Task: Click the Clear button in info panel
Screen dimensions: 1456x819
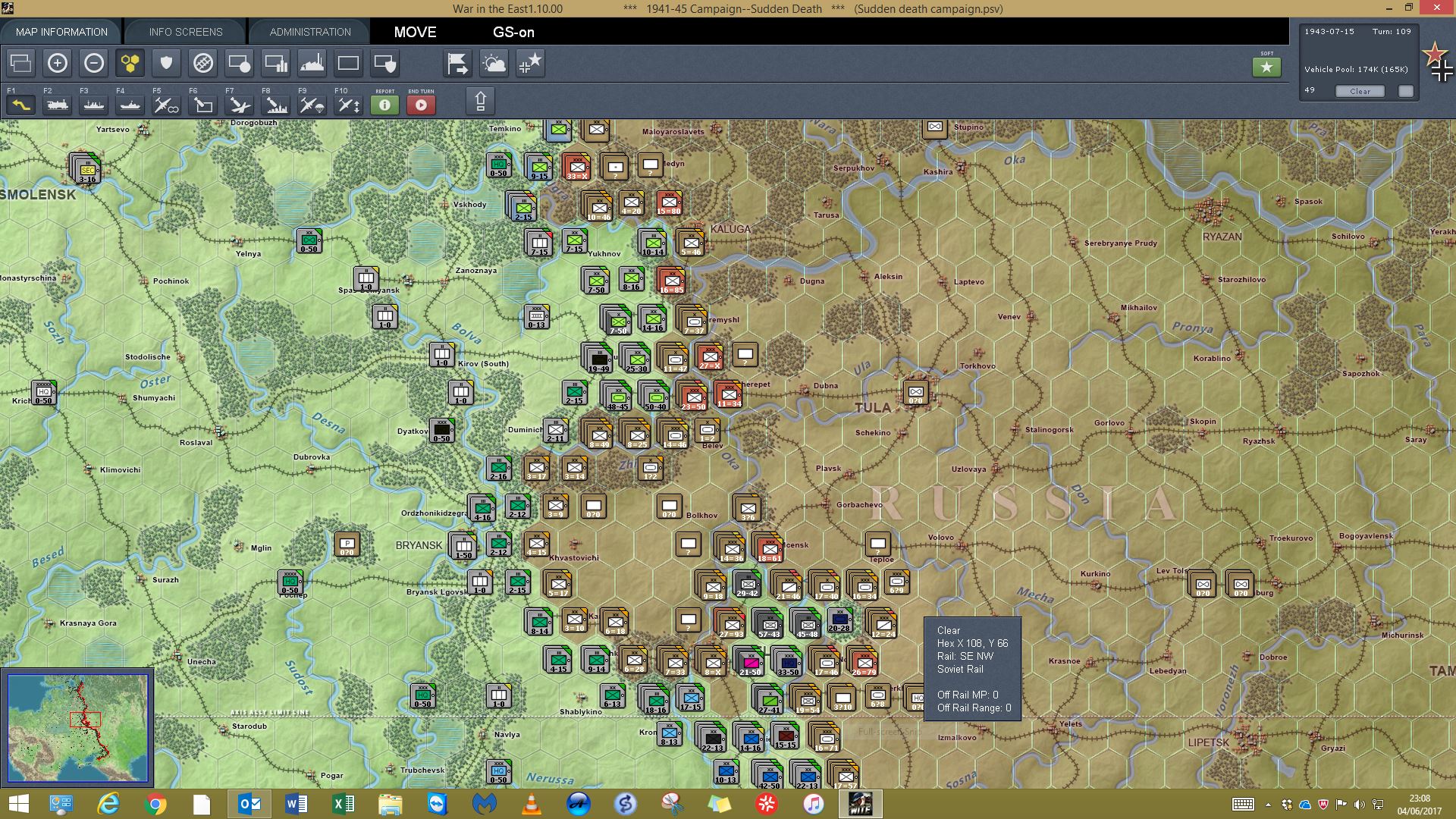Action: point(1360,91)
